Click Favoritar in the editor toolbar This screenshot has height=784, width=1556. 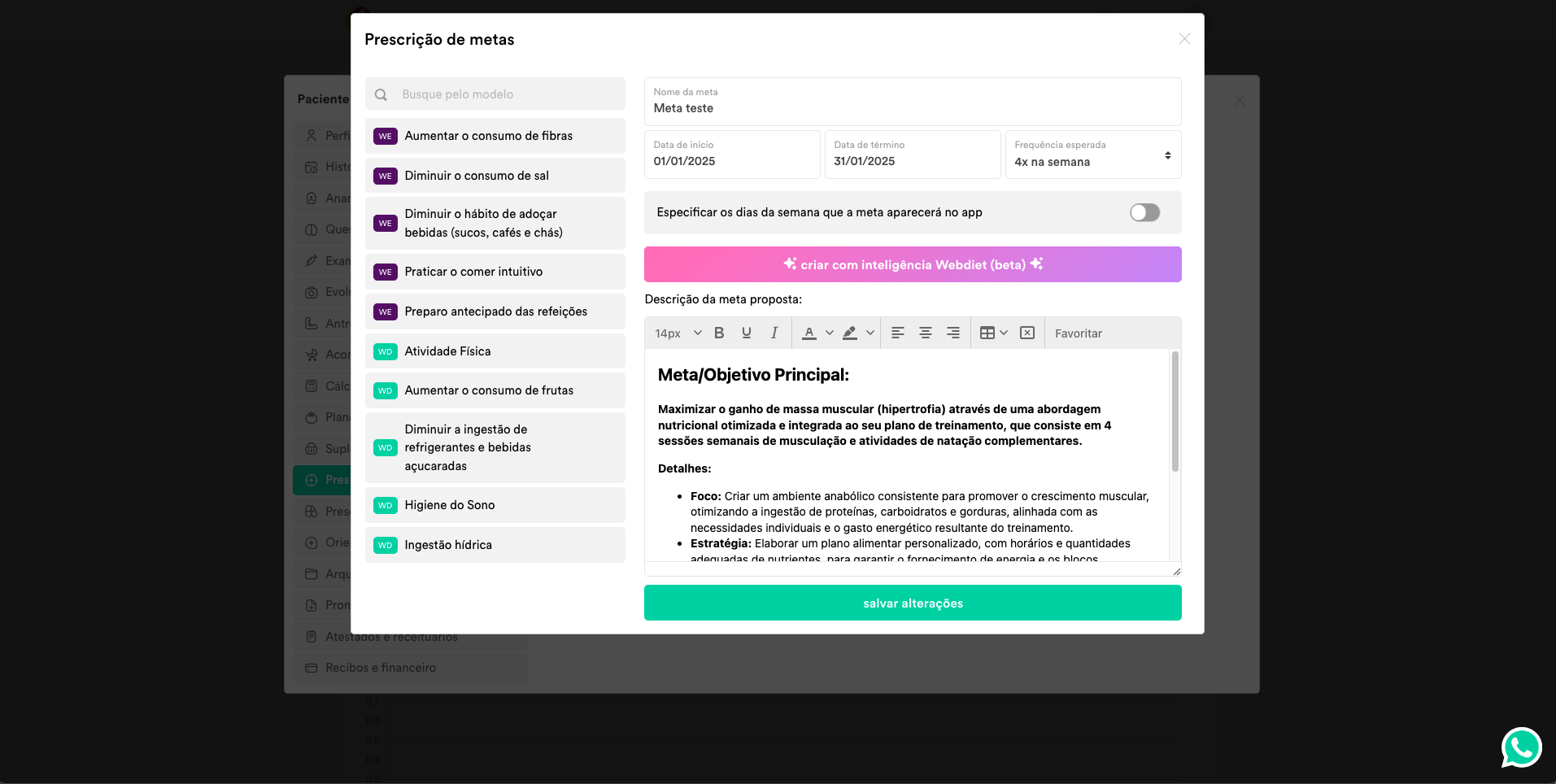pyautogui.click(x=1079, y=333)
